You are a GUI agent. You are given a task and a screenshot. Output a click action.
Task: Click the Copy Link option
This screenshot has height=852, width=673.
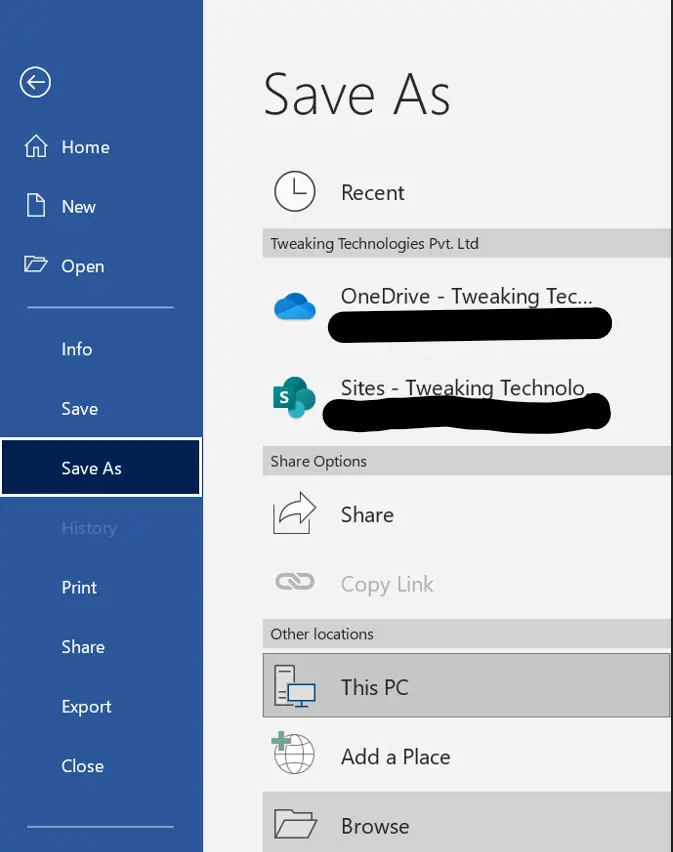(x=467, y=584)
